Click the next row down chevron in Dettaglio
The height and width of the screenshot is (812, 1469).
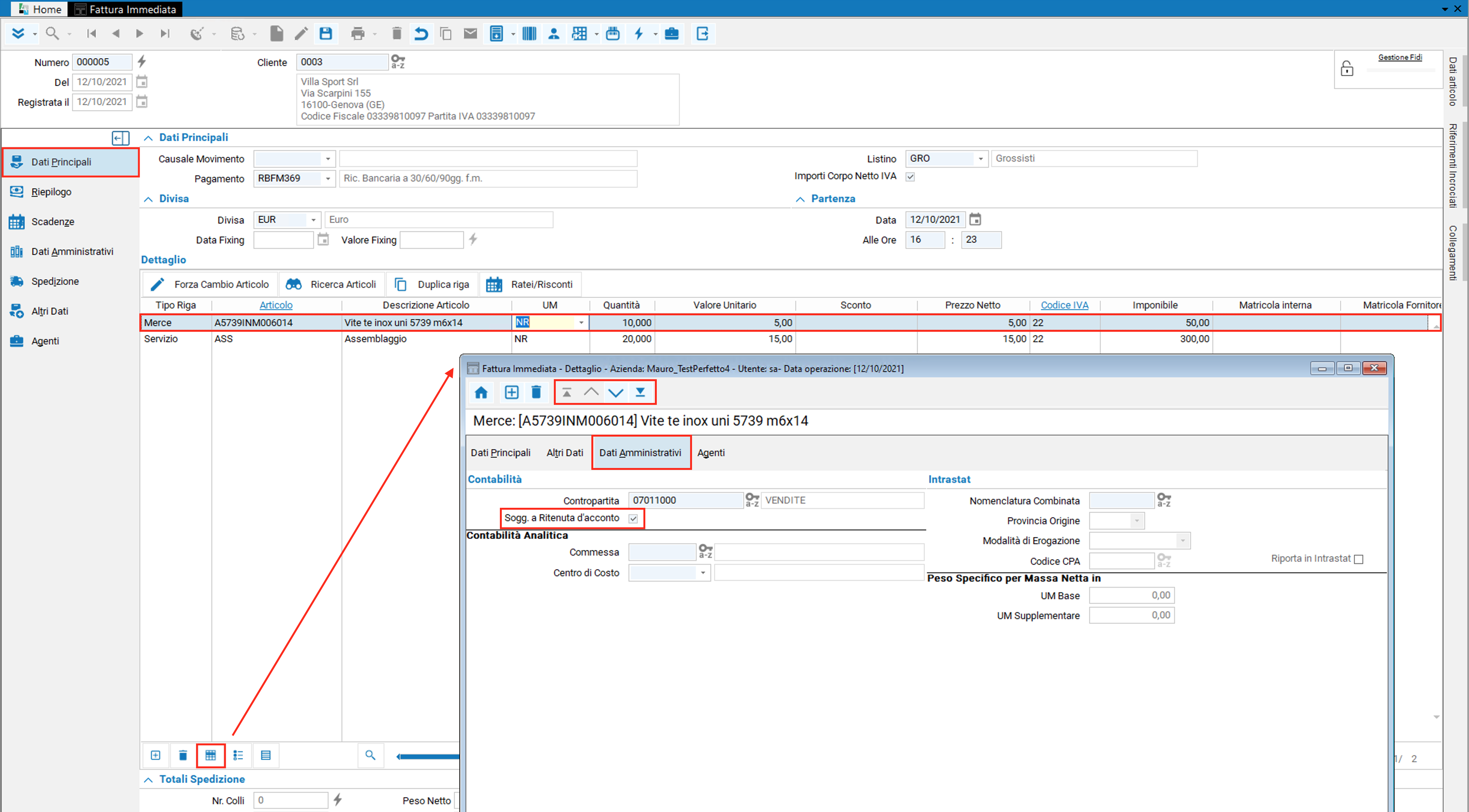pyautogui.click(x=616, y=392)
